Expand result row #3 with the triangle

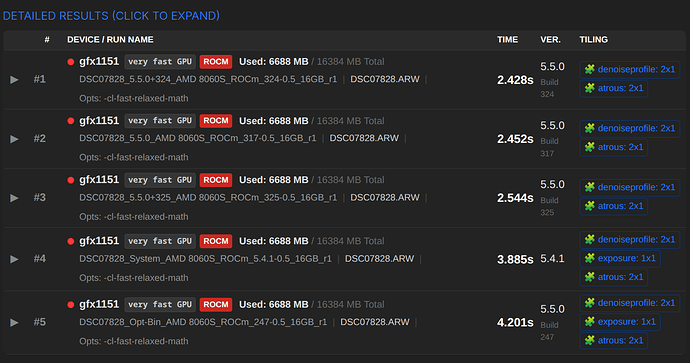pos(14,198)
